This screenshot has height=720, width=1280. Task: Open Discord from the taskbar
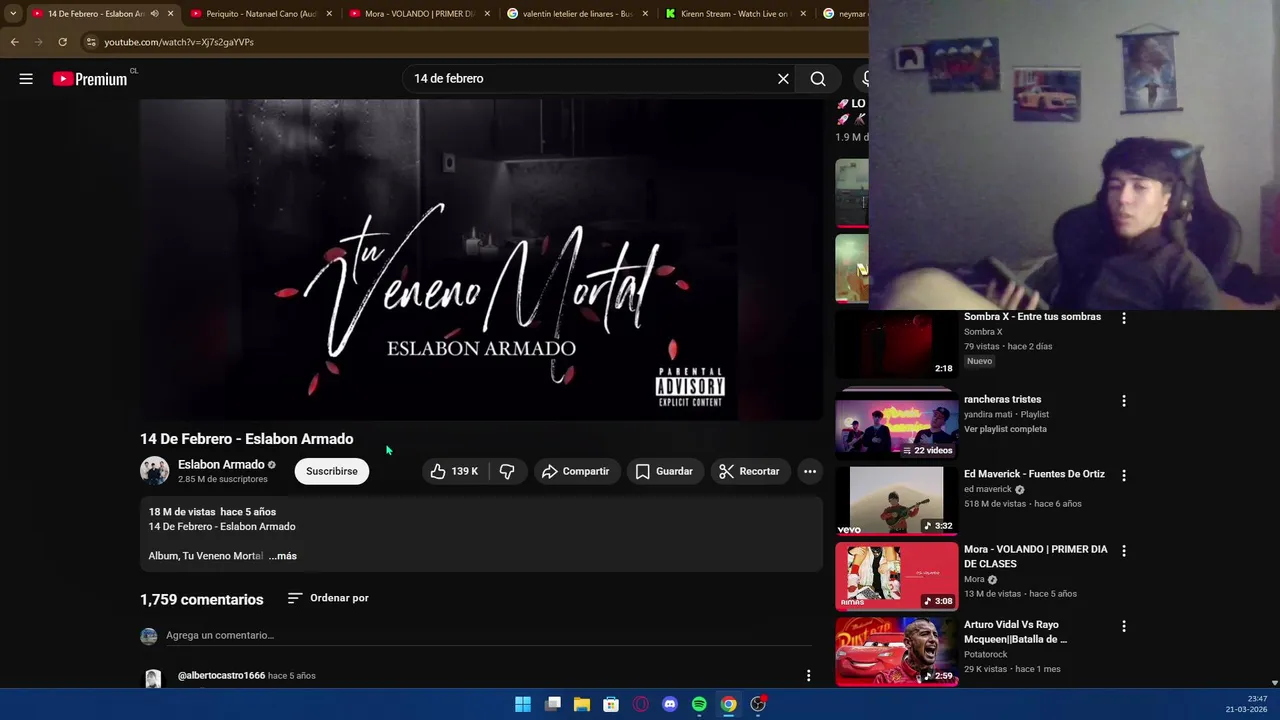coord(670,704)
